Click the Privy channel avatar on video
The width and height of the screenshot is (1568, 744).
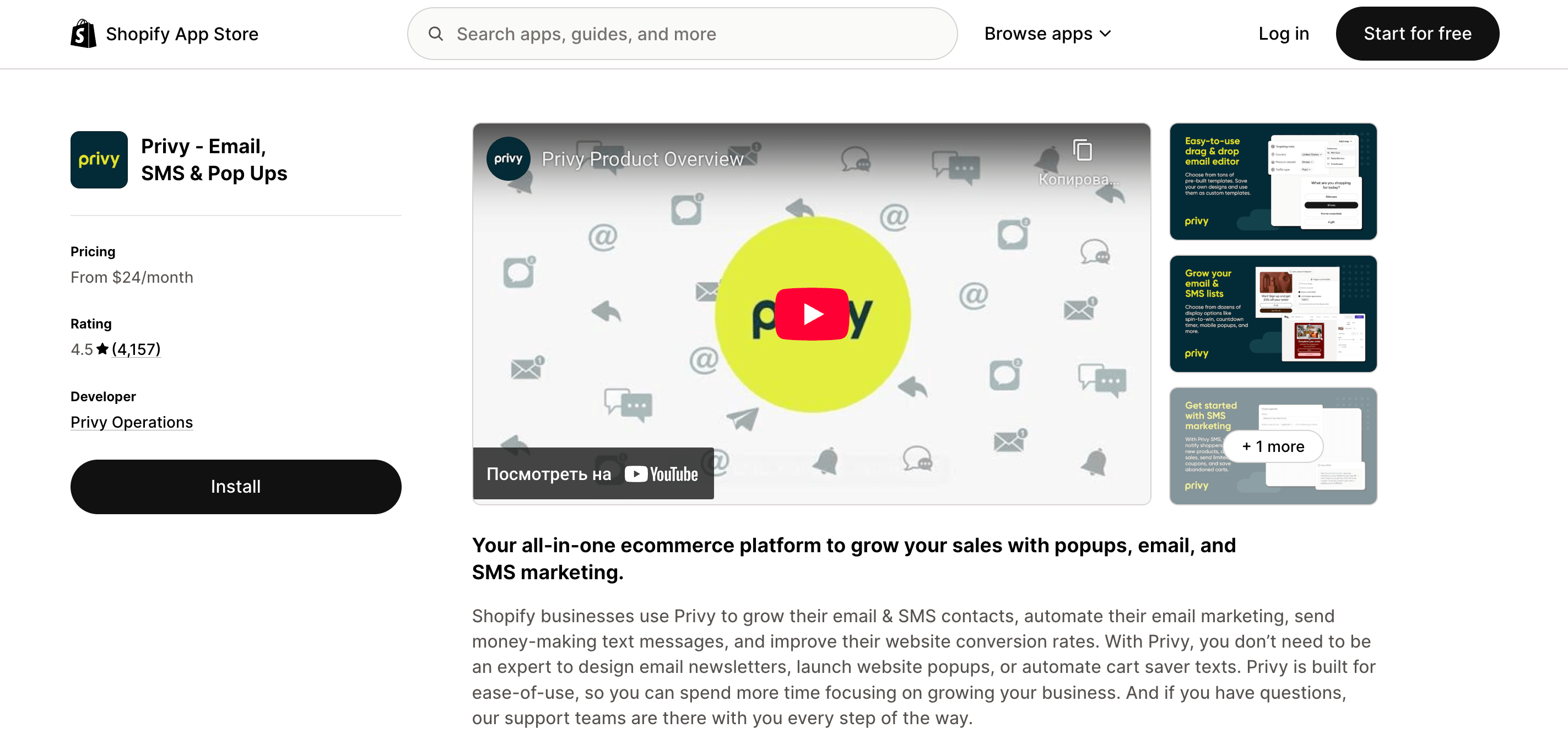(x=509, y=159)
